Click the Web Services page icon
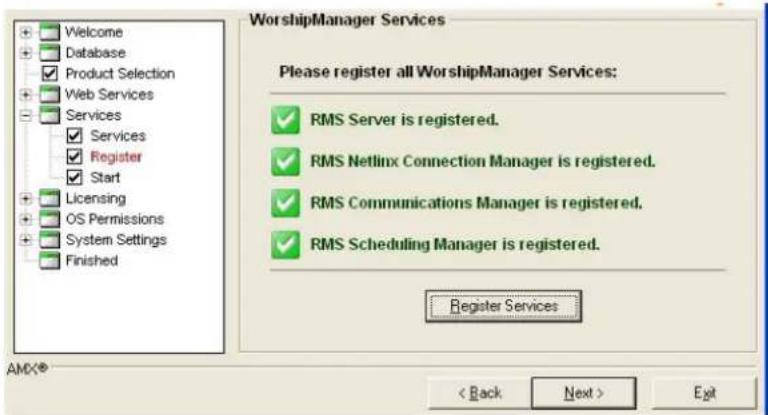Image resolution: width=768 pixels, height=415 pixels. tap(49, 94)
